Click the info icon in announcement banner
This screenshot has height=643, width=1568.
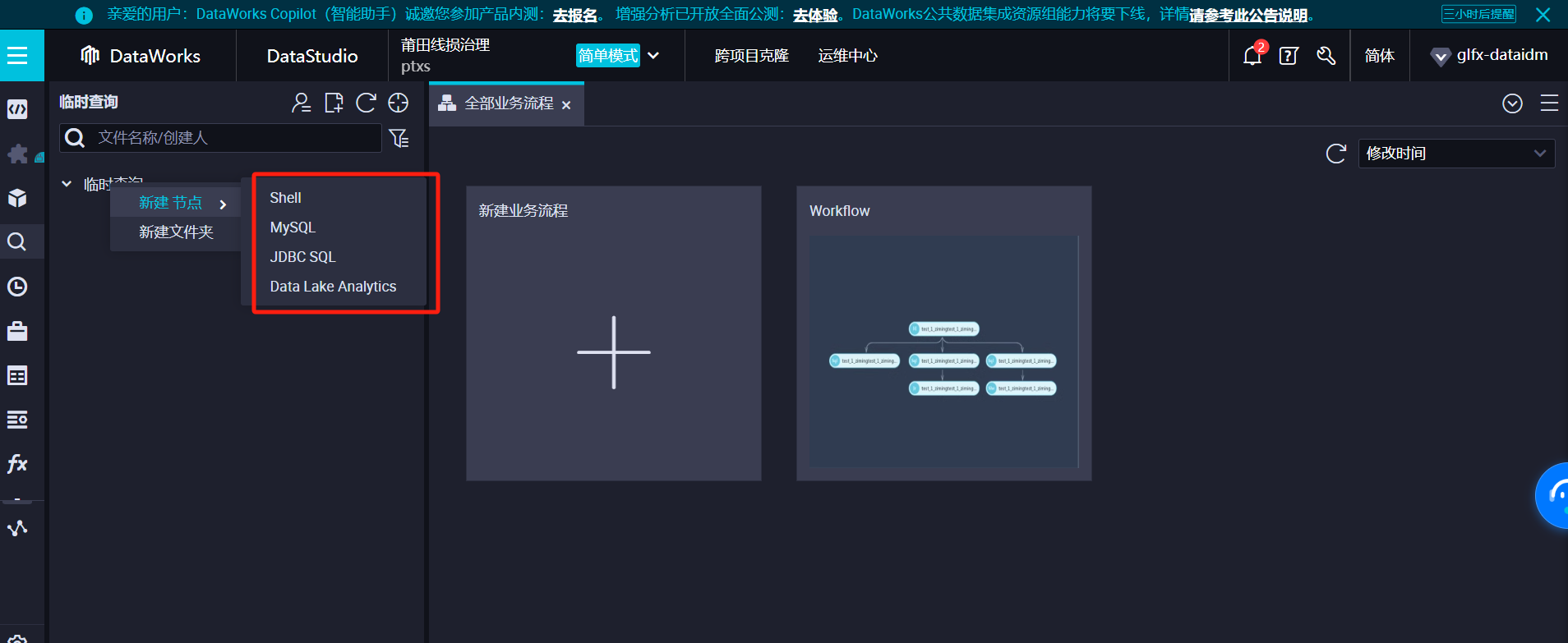click(84, 16)
